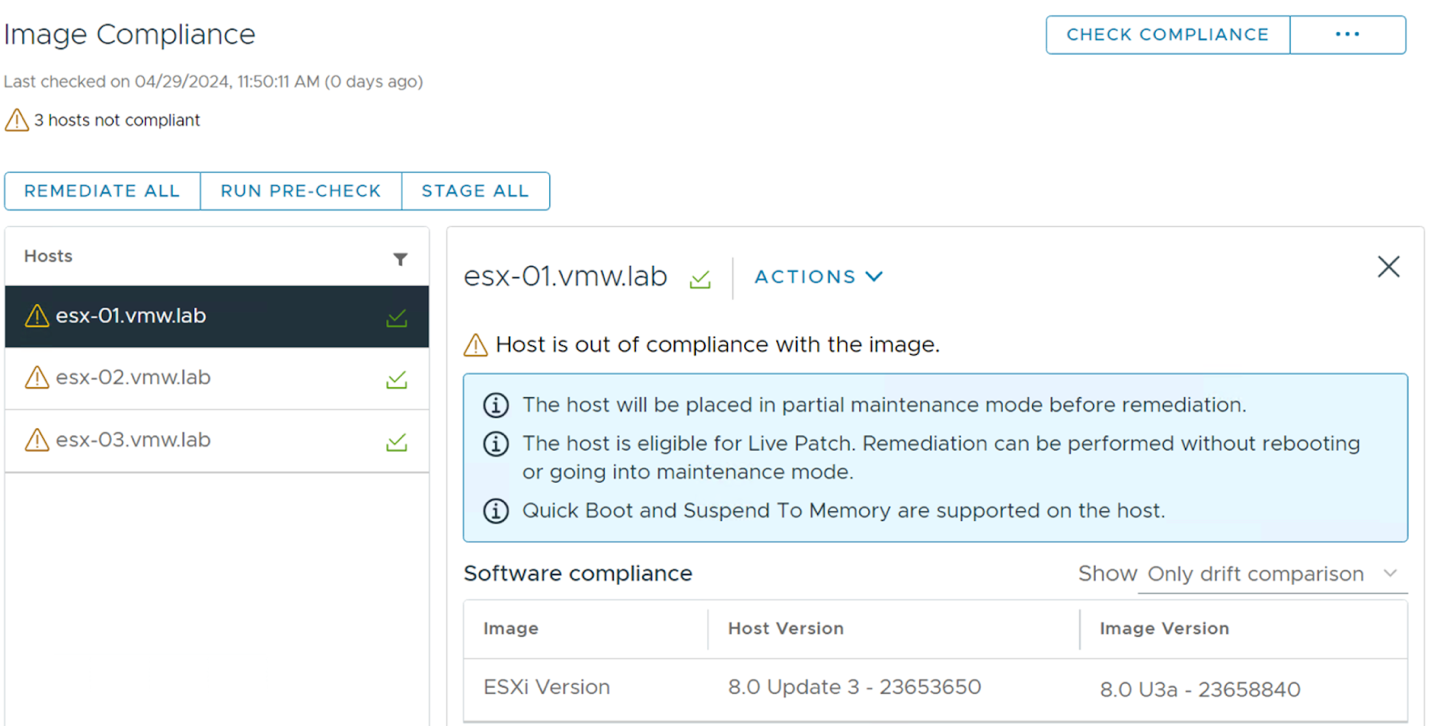Select host esx-03.vmw.lab in list
1431x726 pixels.
pyautogui.click(x=217, y=441)
